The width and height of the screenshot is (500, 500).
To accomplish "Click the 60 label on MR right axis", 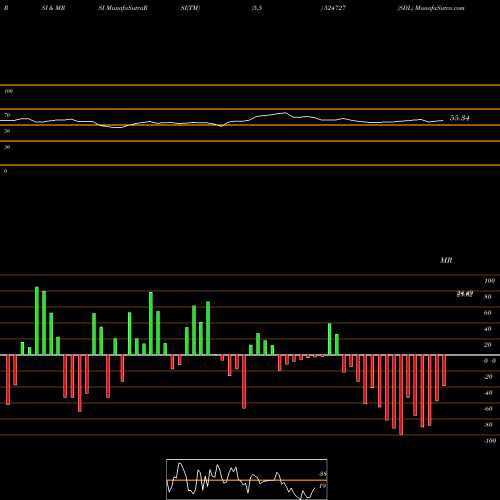I will click(x=488, y=313).
